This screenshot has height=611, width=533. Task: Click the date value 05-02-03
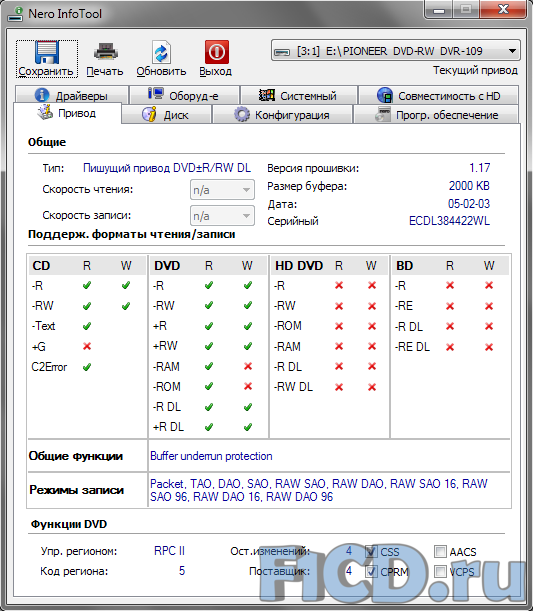[469, 203]
